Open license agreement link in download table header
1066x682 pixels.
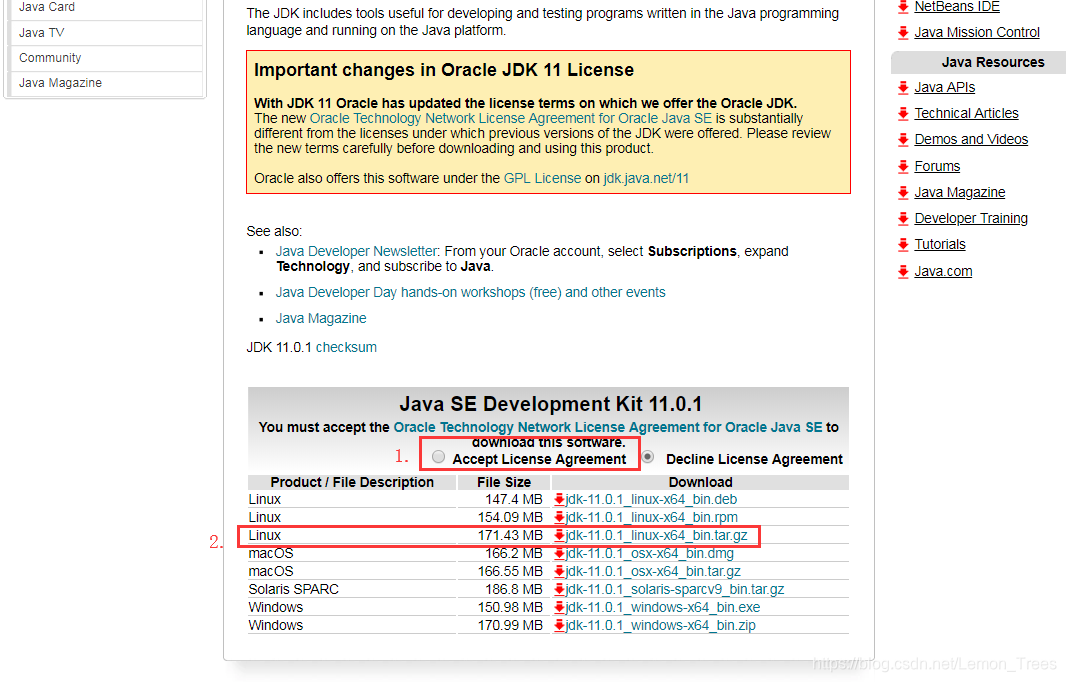[x=608, y=428]
